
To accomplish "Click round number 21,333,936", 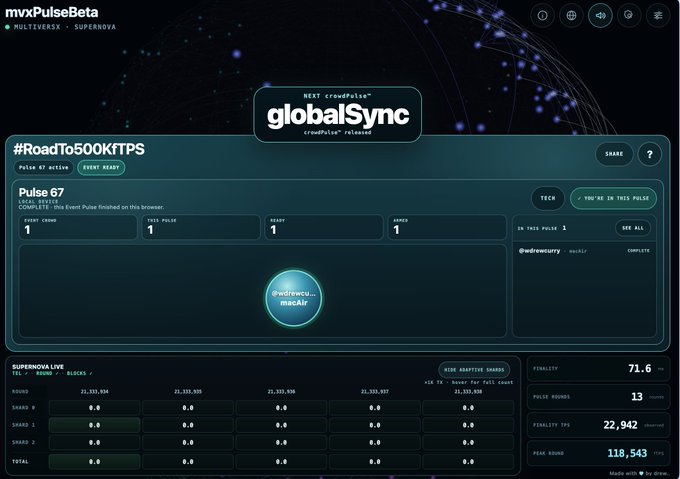I will coord(281,391).
